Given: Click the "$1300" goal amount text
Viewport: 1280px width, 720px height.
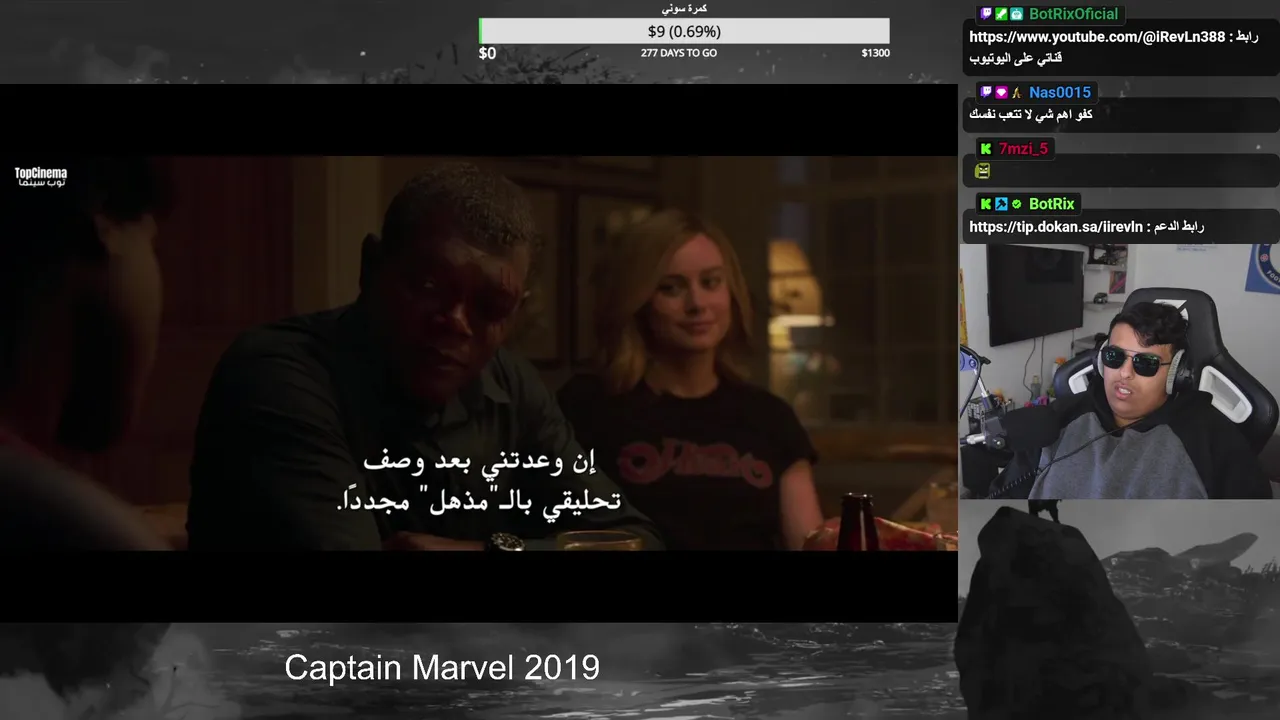Looking at the screenshot, I should tap(875, 53).
